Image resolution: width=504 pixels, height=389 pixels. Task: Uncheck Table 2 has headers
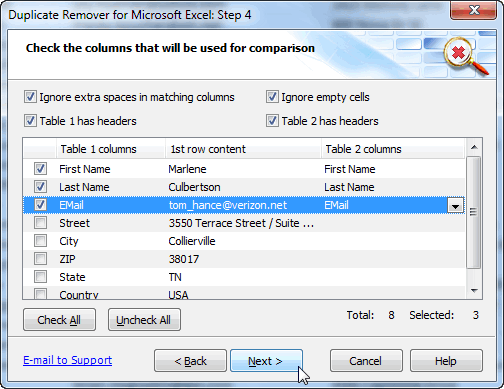272,121
